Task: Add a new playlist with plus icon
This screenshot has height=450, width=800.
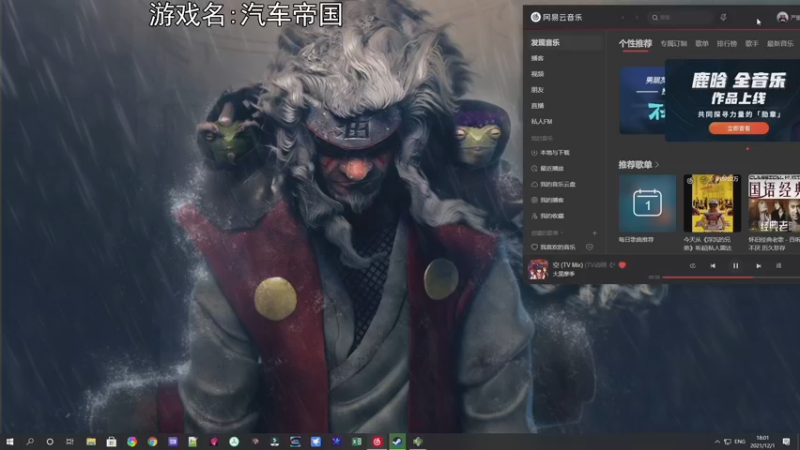Action: pos(594,233)
